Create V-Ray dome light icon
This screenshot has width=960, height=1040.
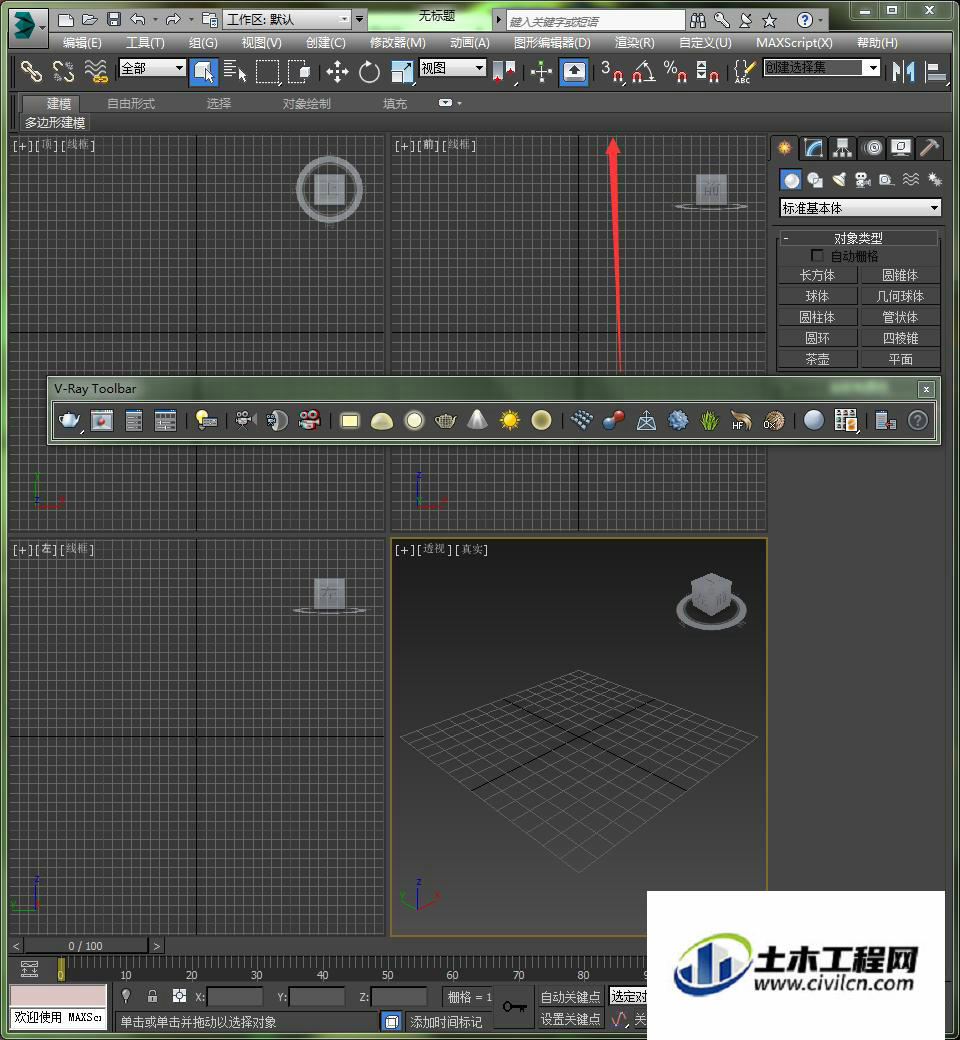click(381, 421)
